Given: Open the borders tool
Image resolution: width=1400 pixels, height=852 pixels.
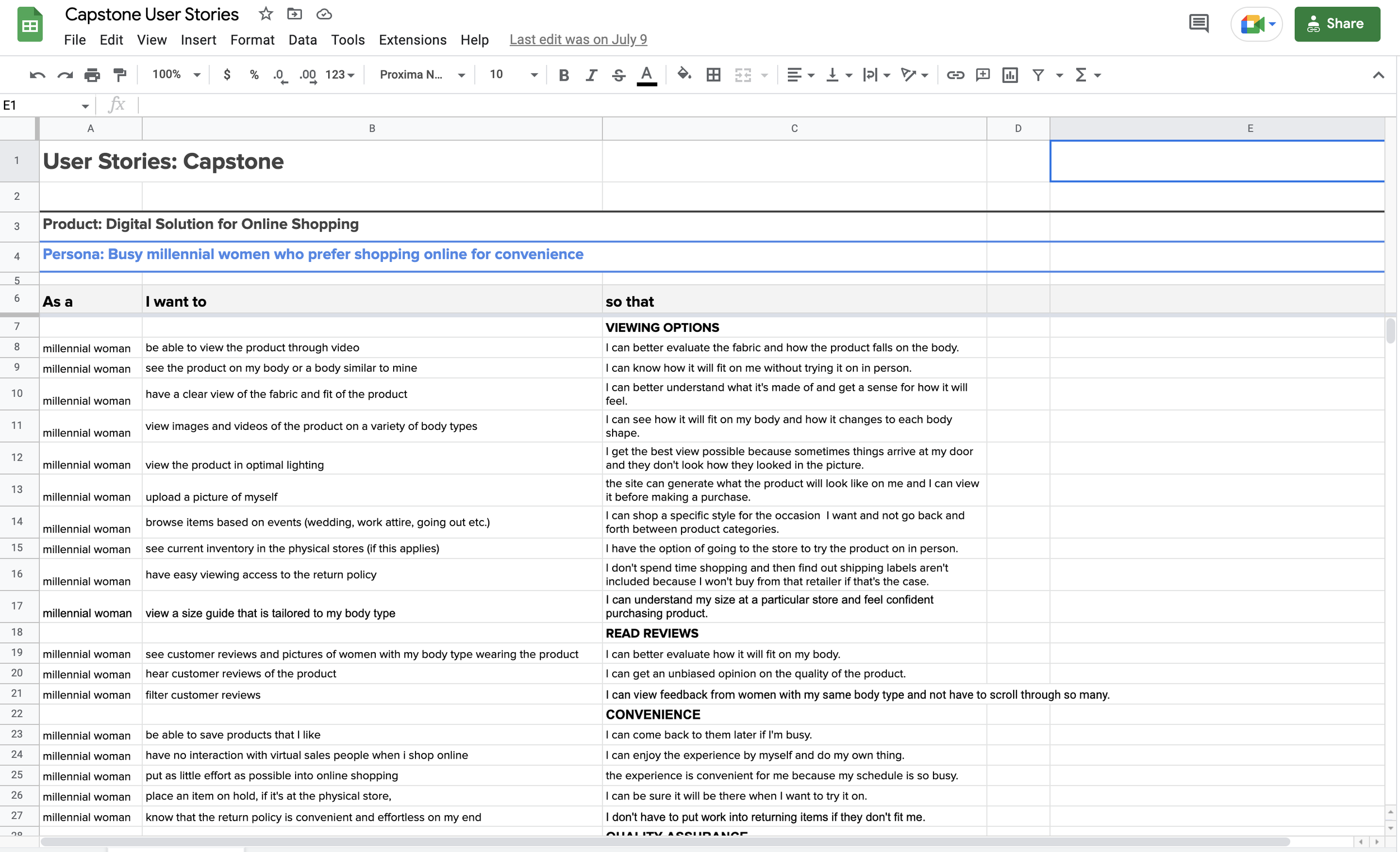Looking at the screenshot, I should 713,74.
